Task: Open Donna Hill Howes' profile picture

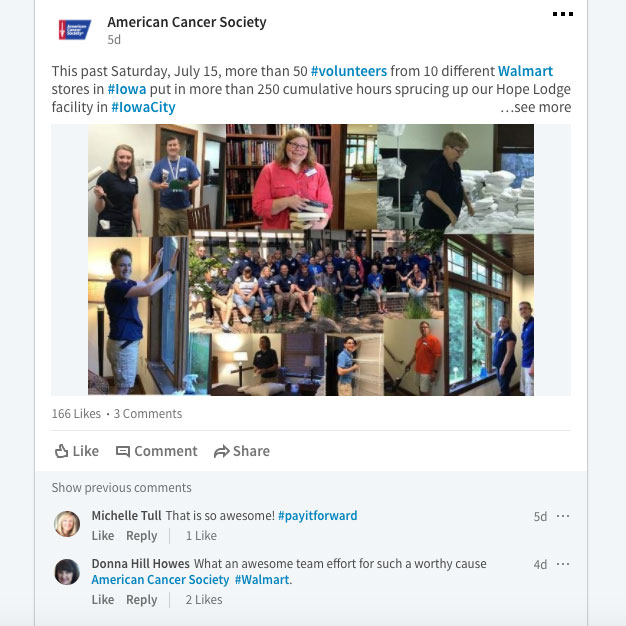Action: coord(67,572)
